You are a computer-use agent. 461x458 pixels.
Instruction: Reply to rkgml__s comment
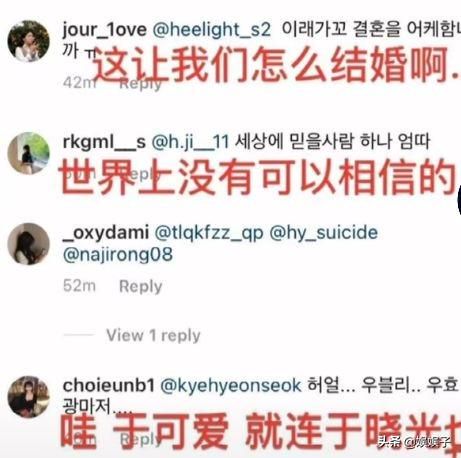[x=141, y=174]
